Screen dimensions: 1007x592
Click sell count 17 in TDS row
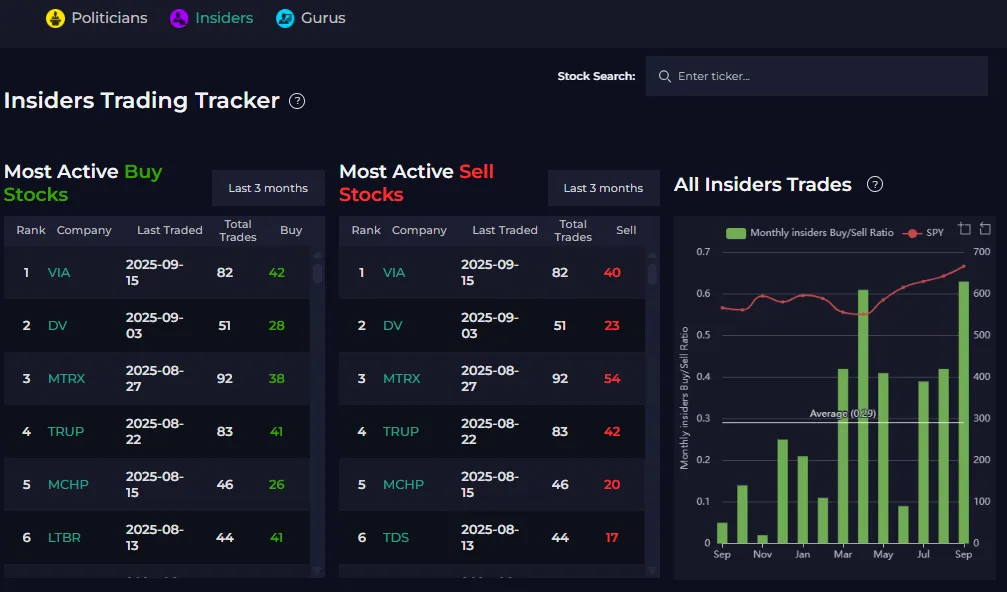point(611,537)
